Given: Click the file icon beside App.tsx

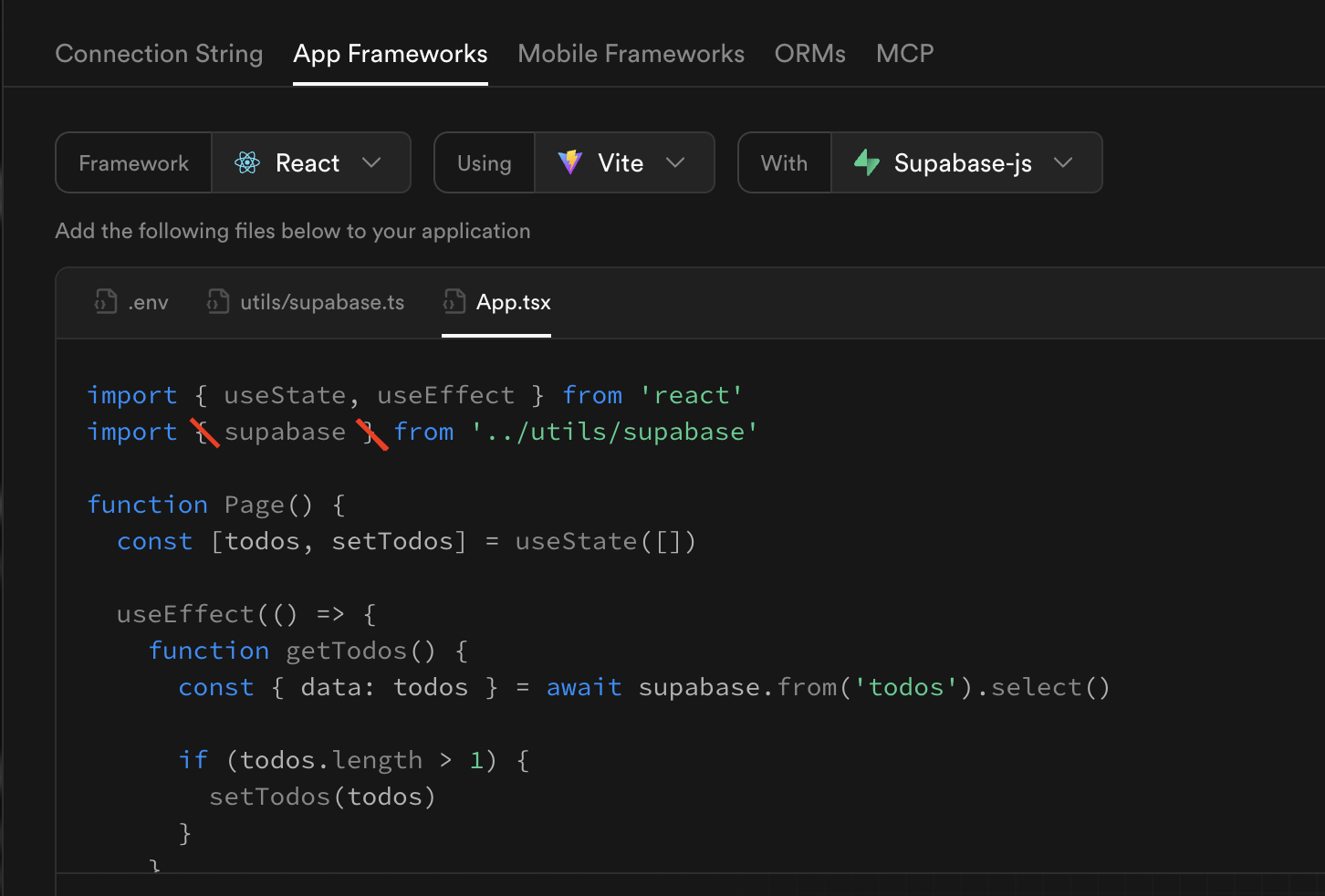Looking at the screenshot, I should (454, 301).
